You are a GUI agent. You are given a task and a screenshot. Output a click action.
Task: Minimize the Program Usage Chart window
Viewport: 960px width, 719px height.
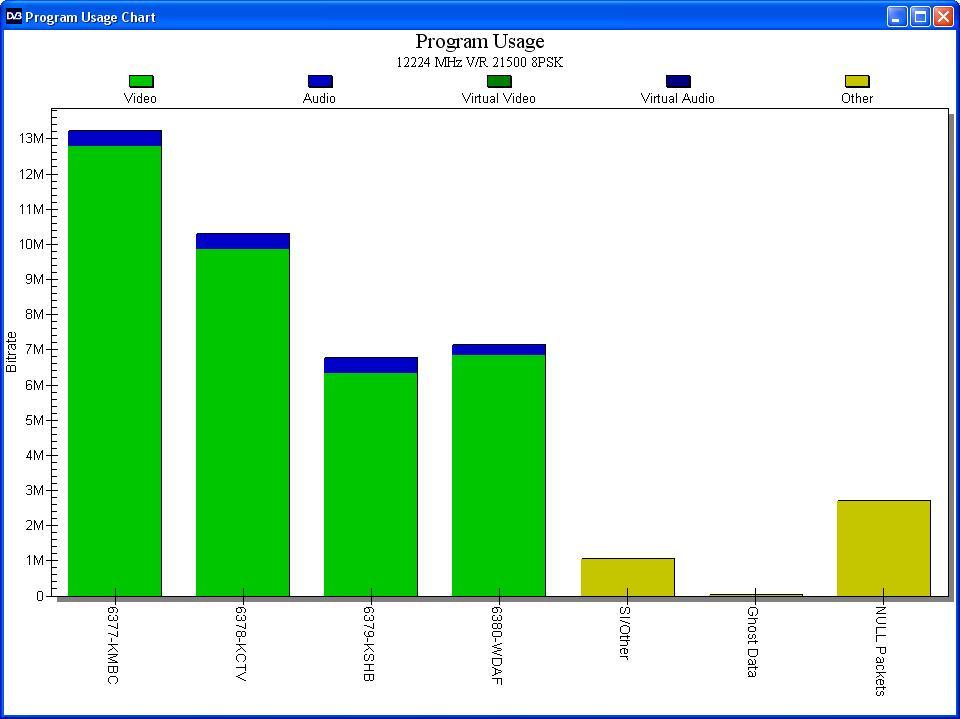[x=897, y=16]
